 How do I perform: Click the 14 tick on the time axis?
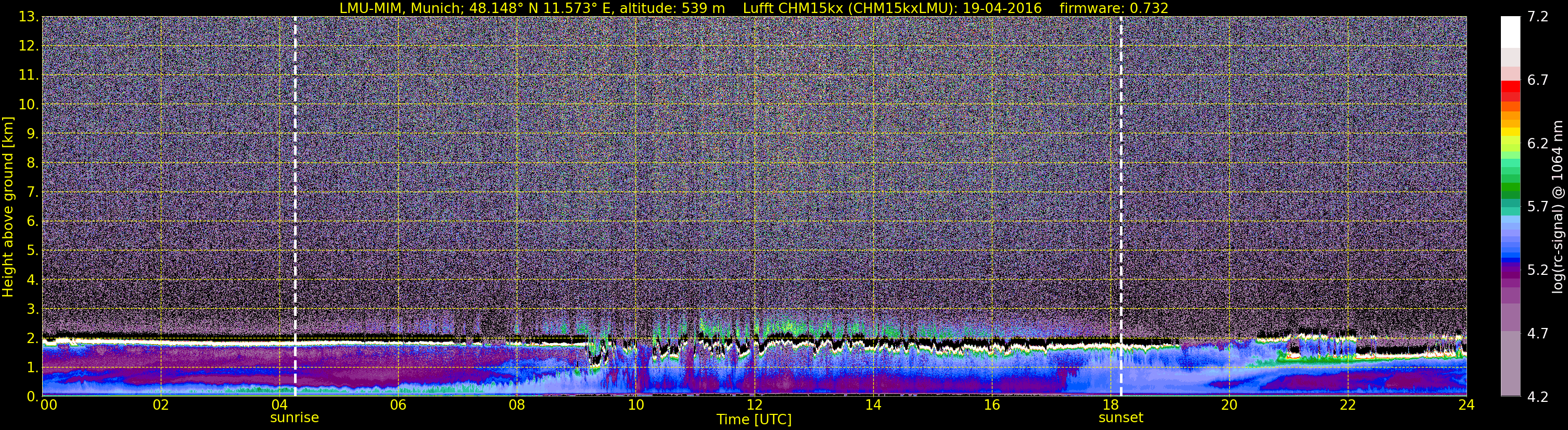pos(873,405)
